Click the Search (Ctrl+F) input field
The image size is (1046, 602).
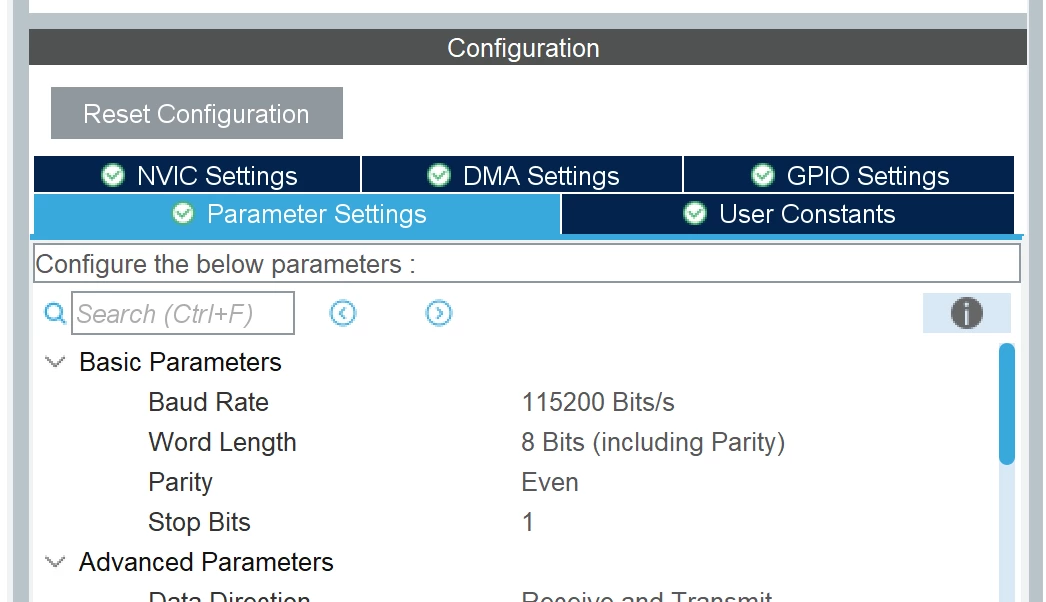(183, 313)
